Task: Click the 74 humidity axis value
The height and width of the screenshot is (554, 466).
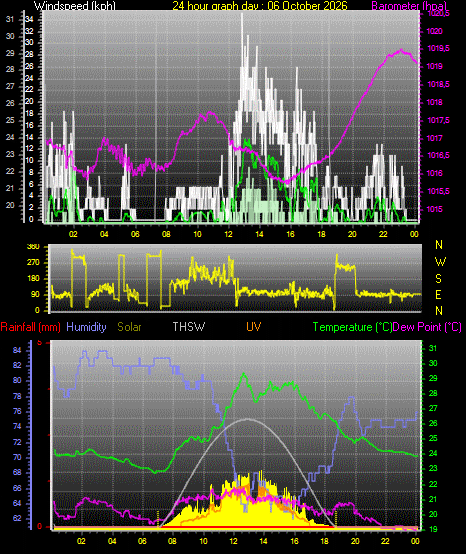Action: pos(17,426)
